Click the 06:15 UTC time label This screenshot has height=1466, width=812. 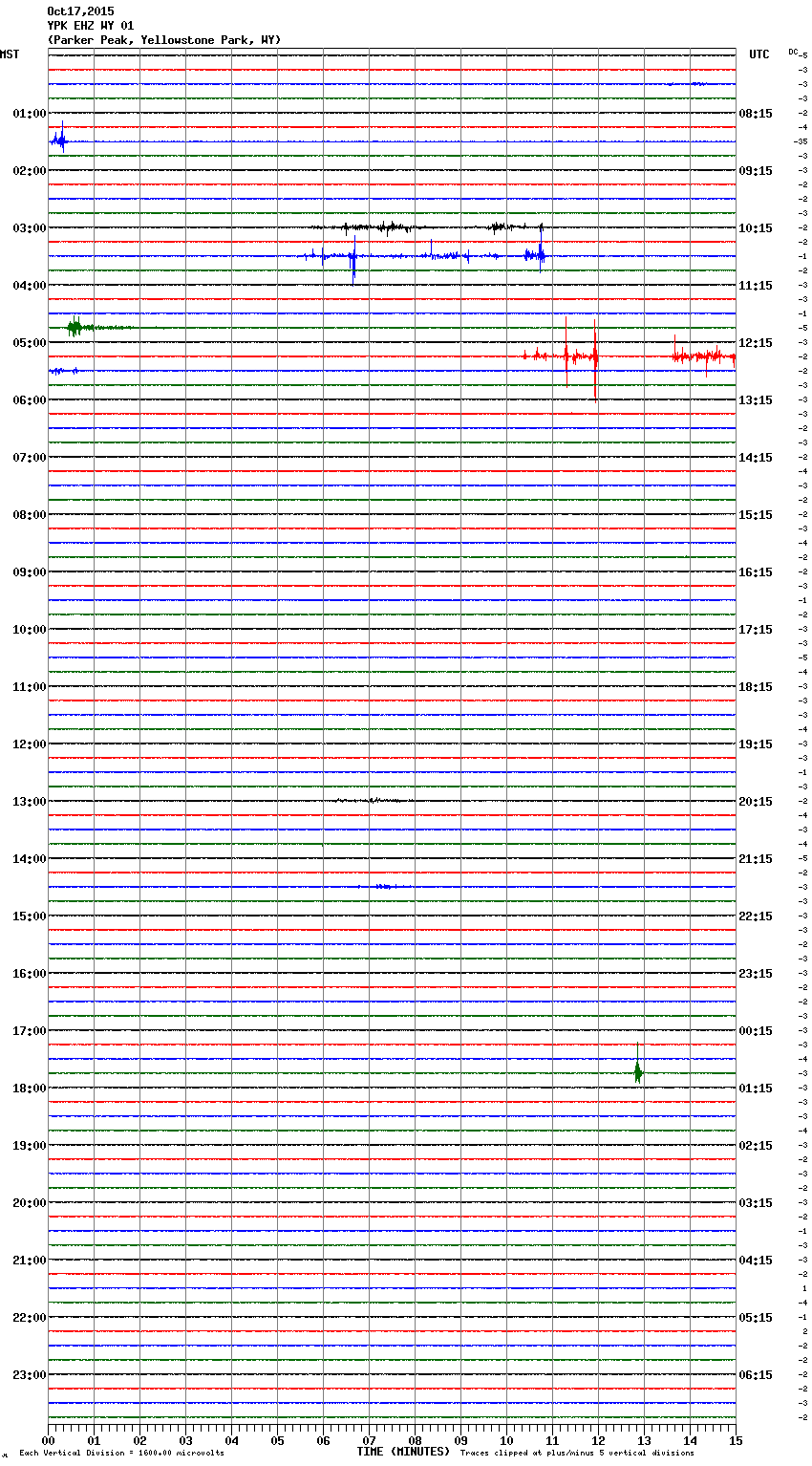pyautogui.click(x=756, y=1375)
